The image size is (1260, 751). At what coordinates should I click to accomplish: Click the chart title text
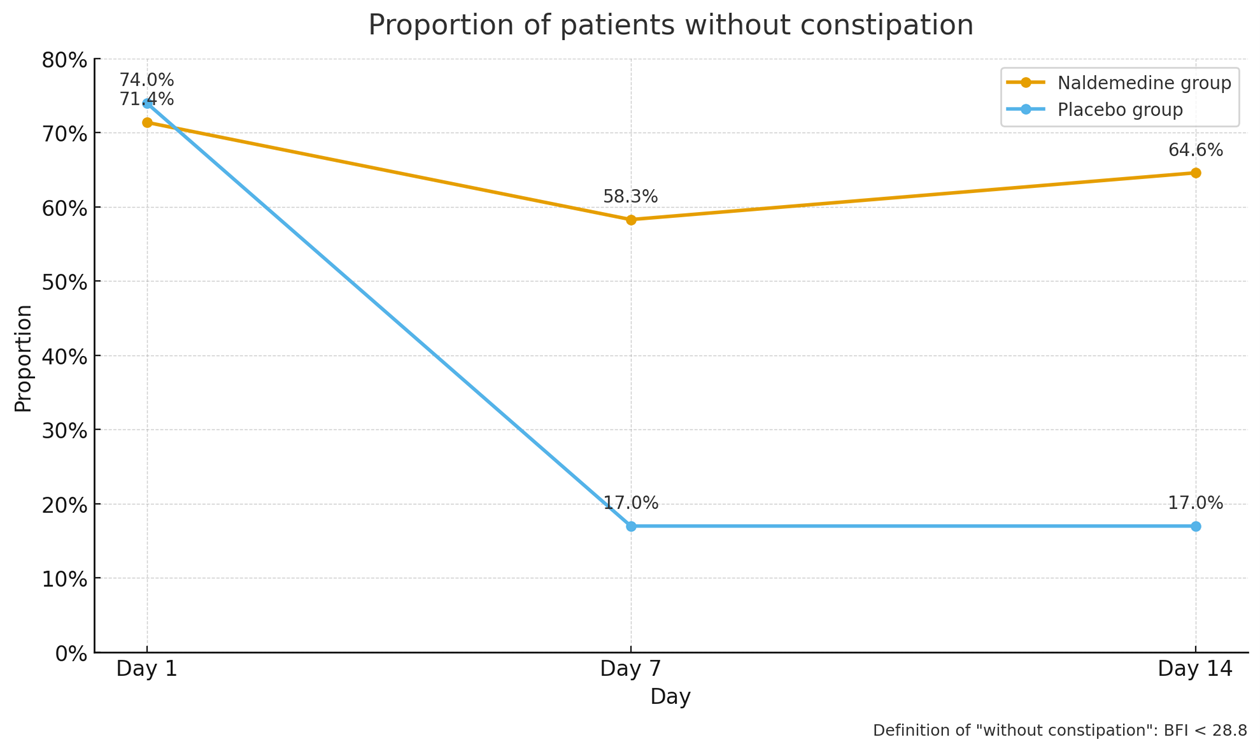click(670, 26)
